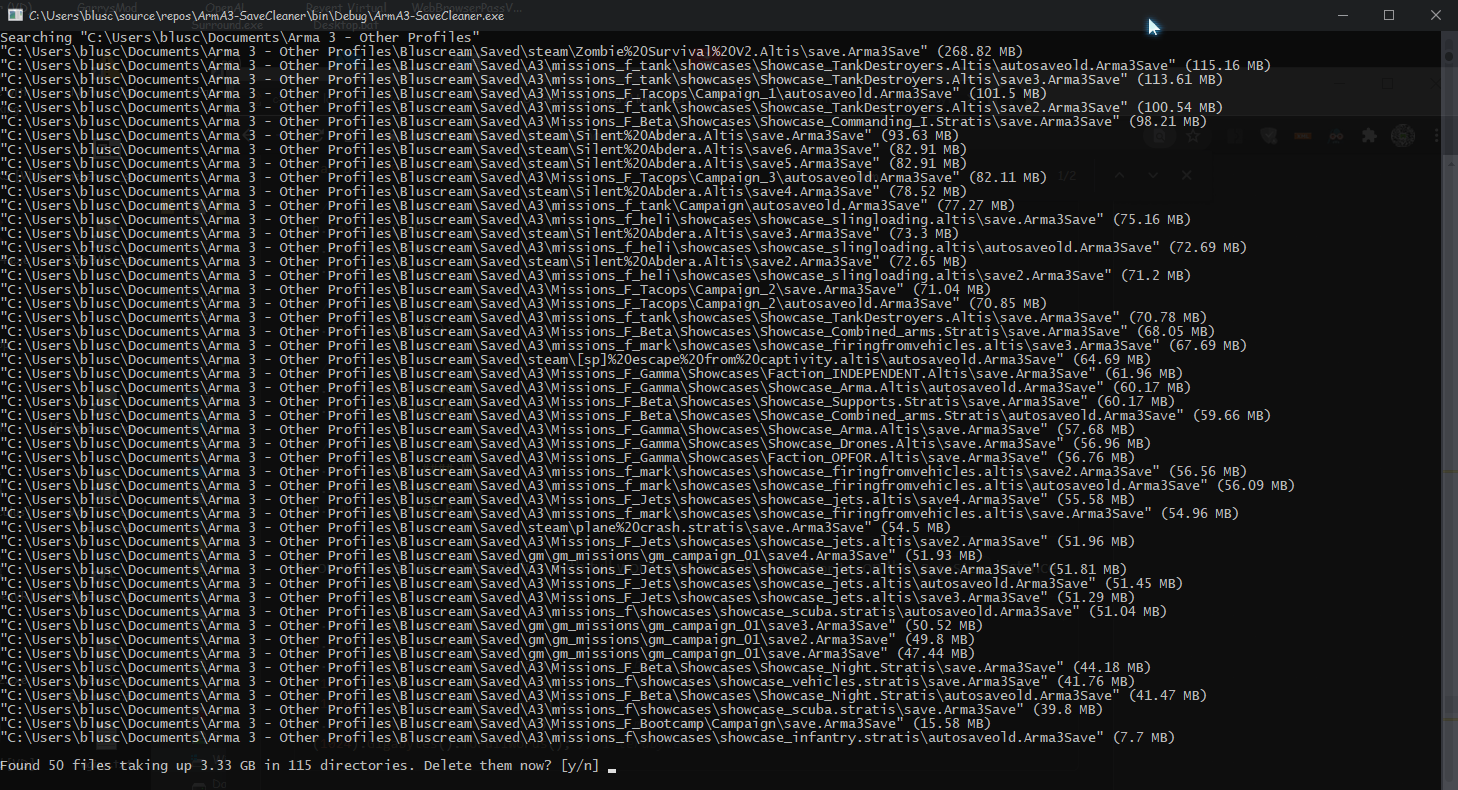Click the Showcase_Supports.Stratis save line
Viewport: 1458px width, 790px height.
(587, 401)
